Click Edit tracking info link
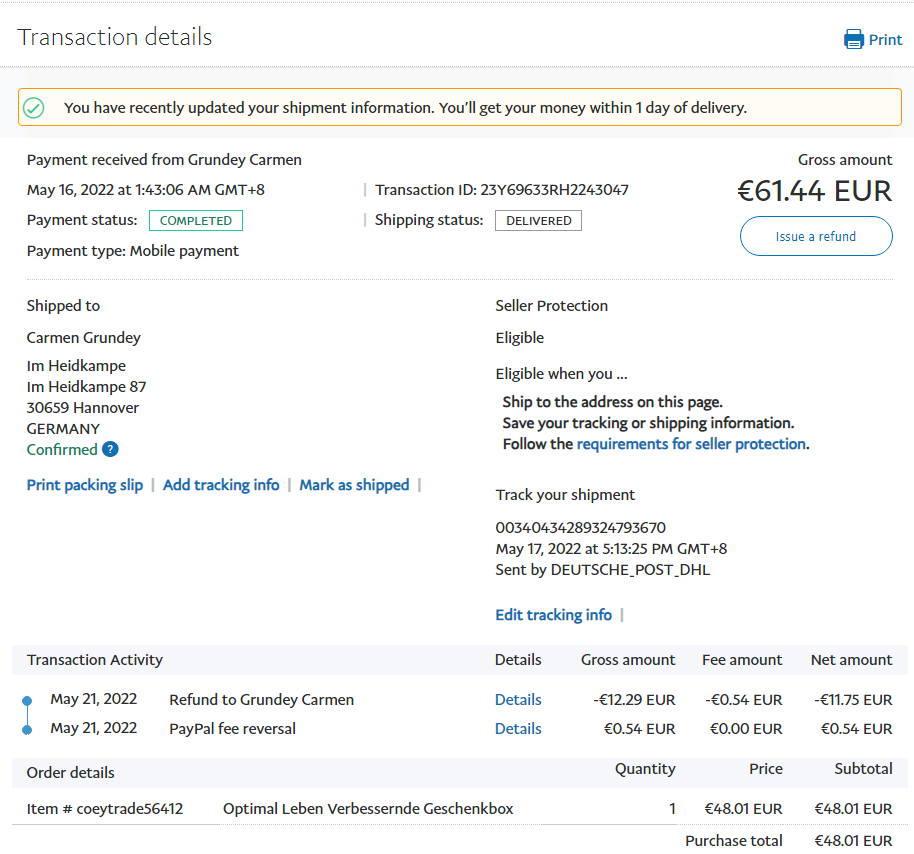The width and height of the screenshot is (914, 854). 553,615
